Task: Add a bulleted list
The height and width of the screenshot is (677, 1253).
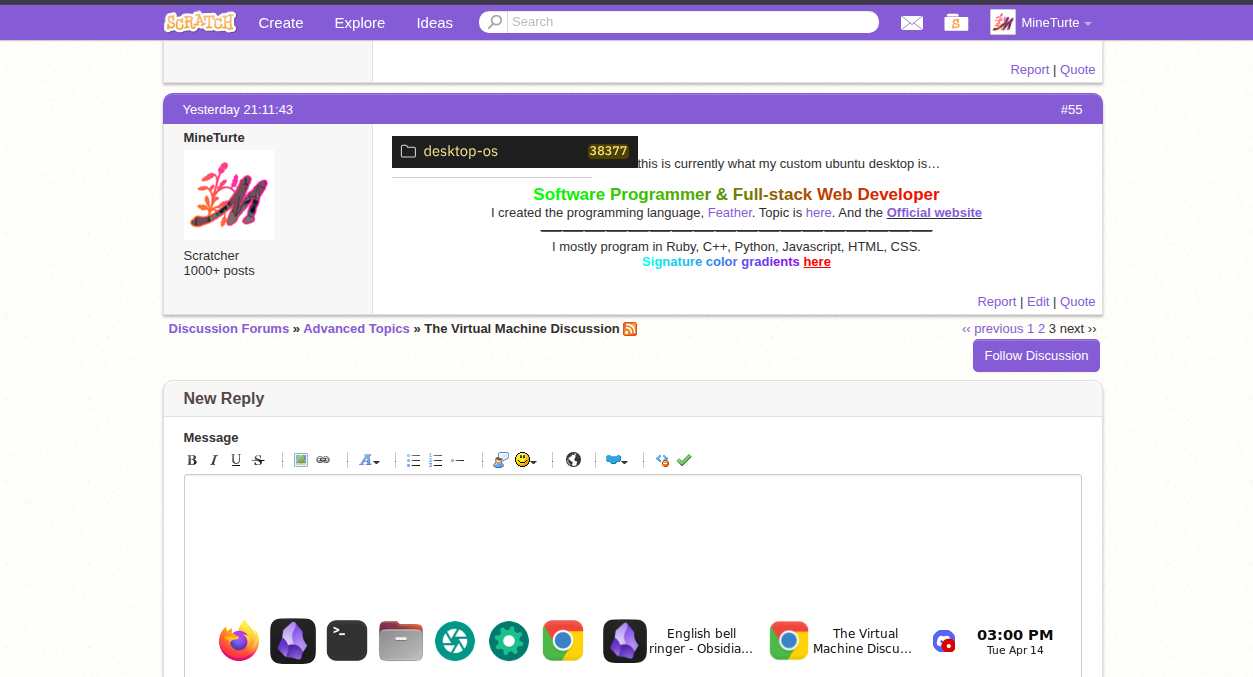Action: (413, 460)
